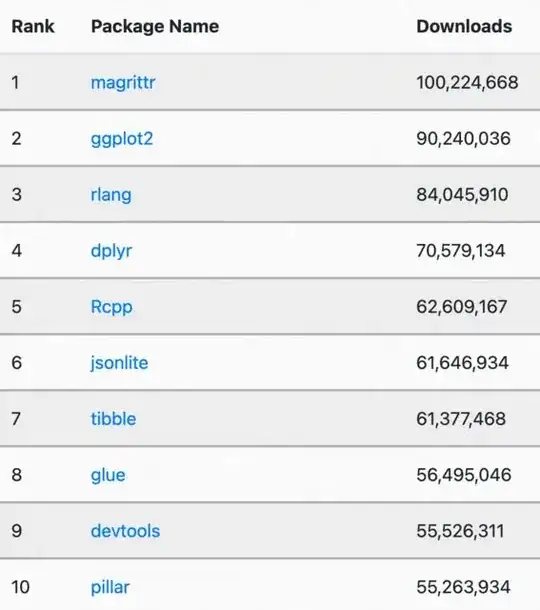The width and height of the screenshot is (540, 610).
Task: Open the ggplot2 package link
Action: pyautogui.click(x=122, y=139)
